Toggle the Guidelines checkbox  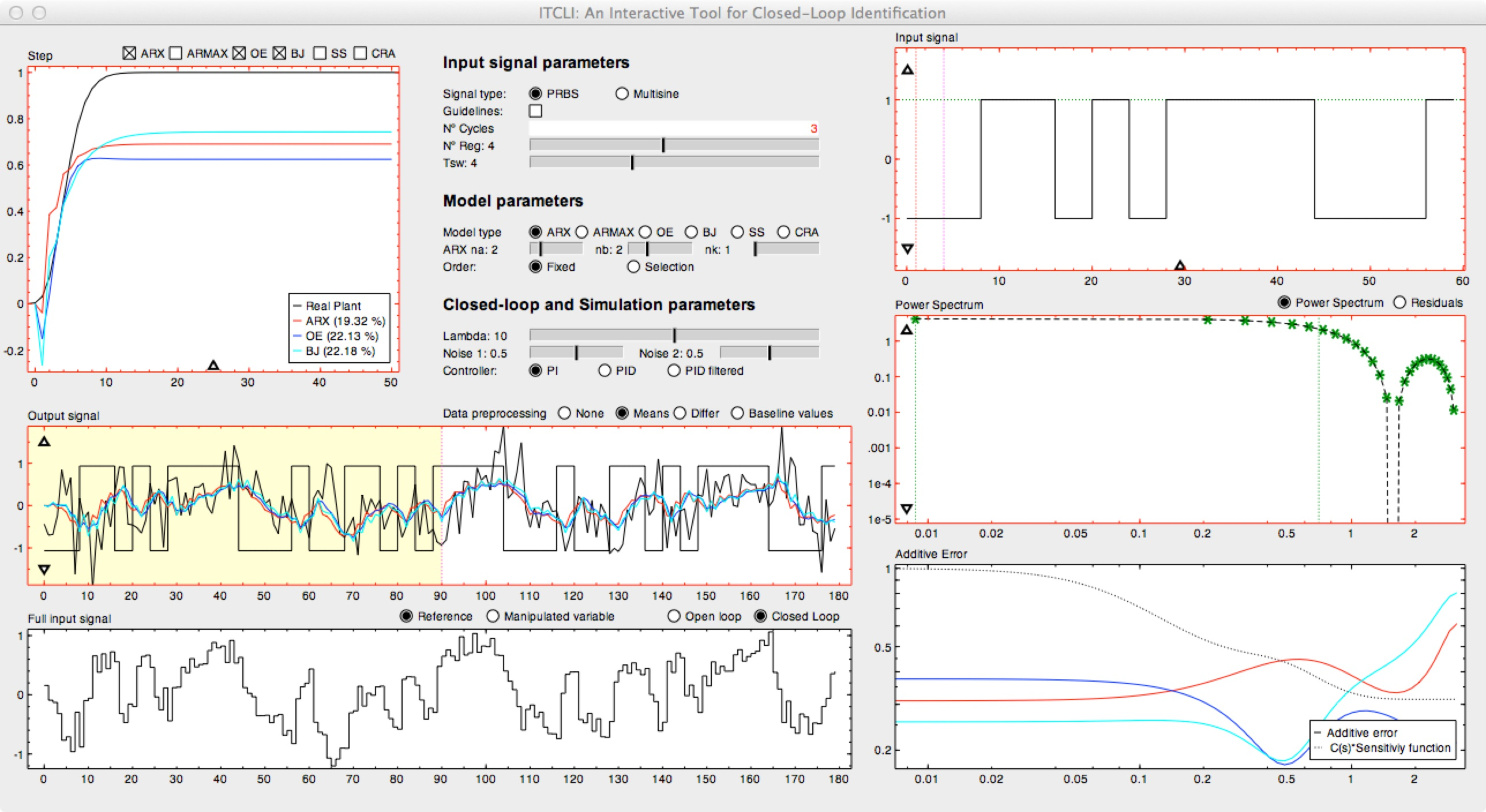coord(536,111)
